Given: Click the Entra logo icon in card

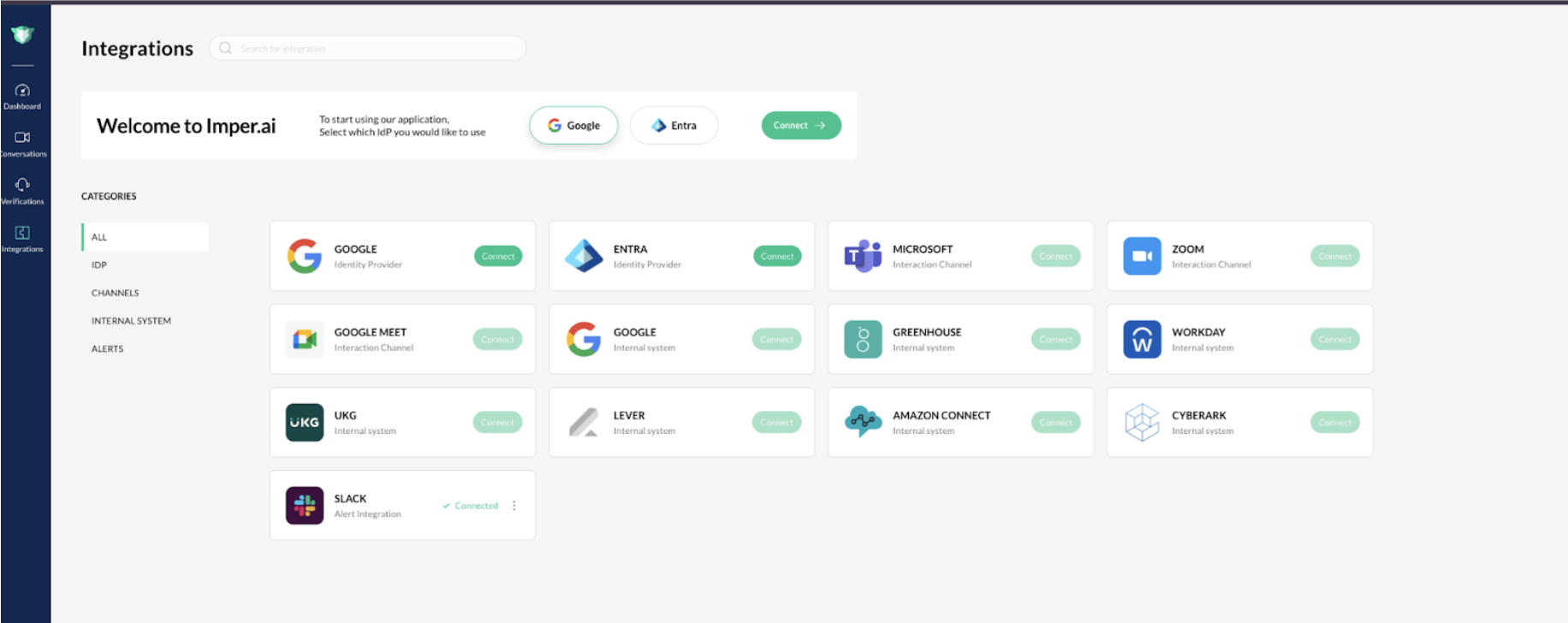Looking at the screenshot, I should pos(584,256).
